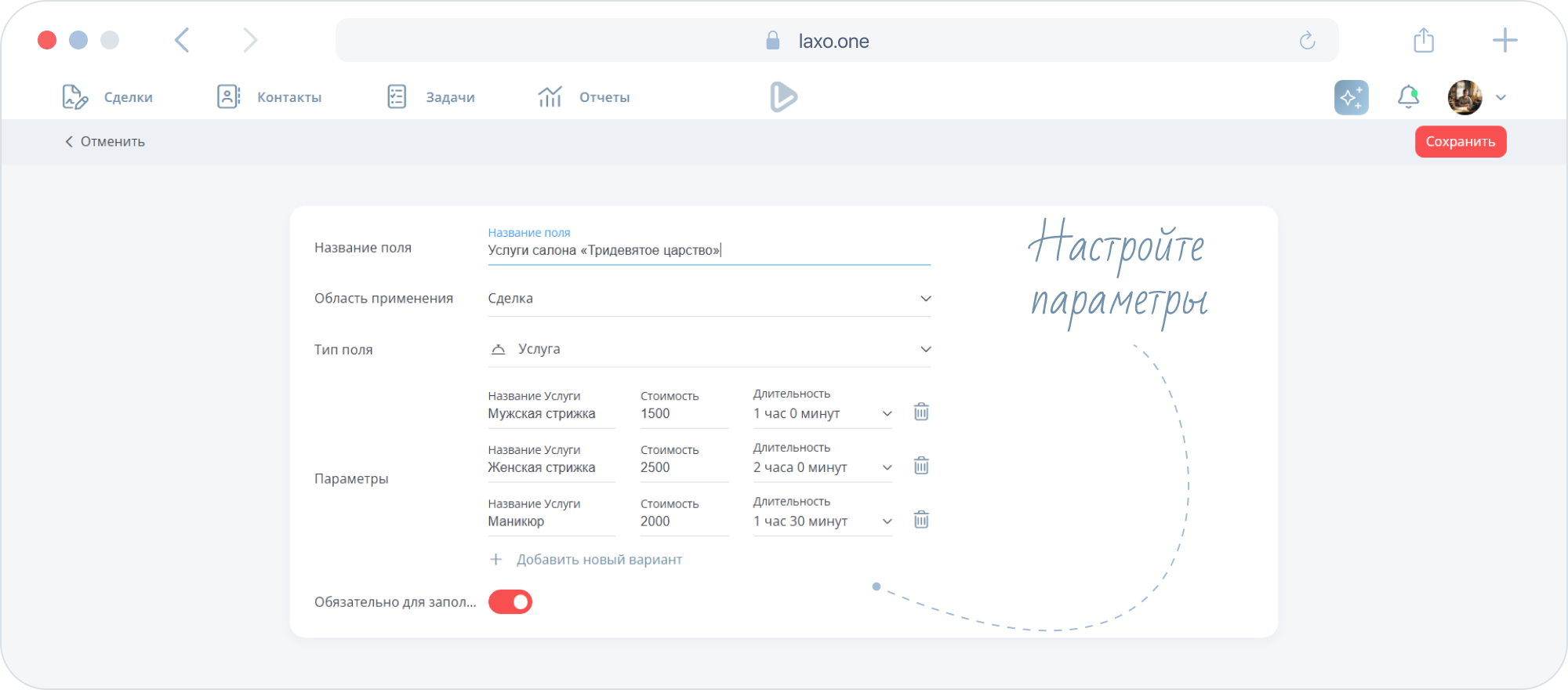
Task: Open a new browser tab with plus icon
Action: tap(1504, 40)
